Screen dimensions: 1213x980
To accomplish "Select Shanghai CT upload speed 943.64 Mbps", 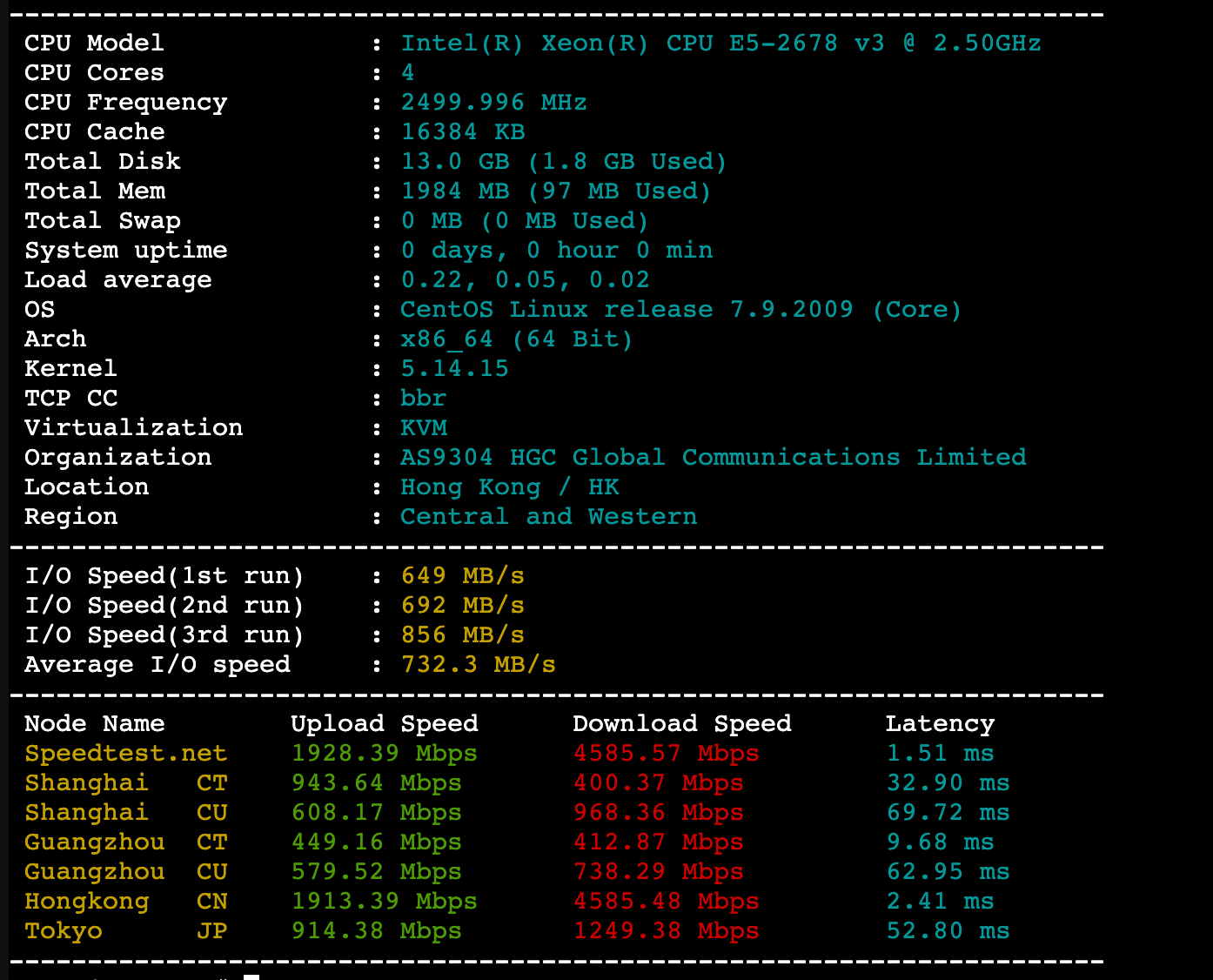I will pos(376,783).
